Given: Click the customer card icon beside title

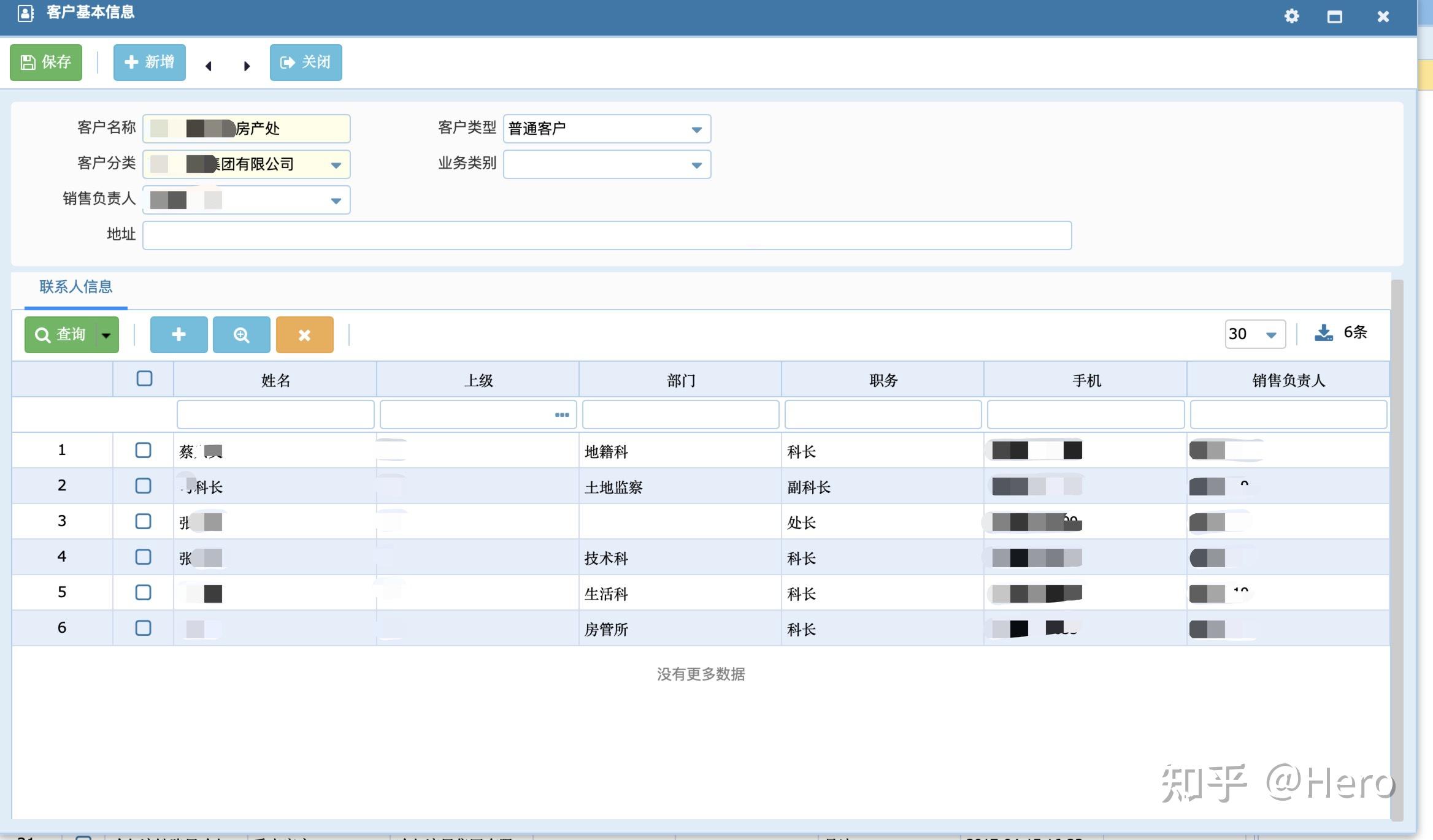Looking at the screenshot, I should pos(26,13).
